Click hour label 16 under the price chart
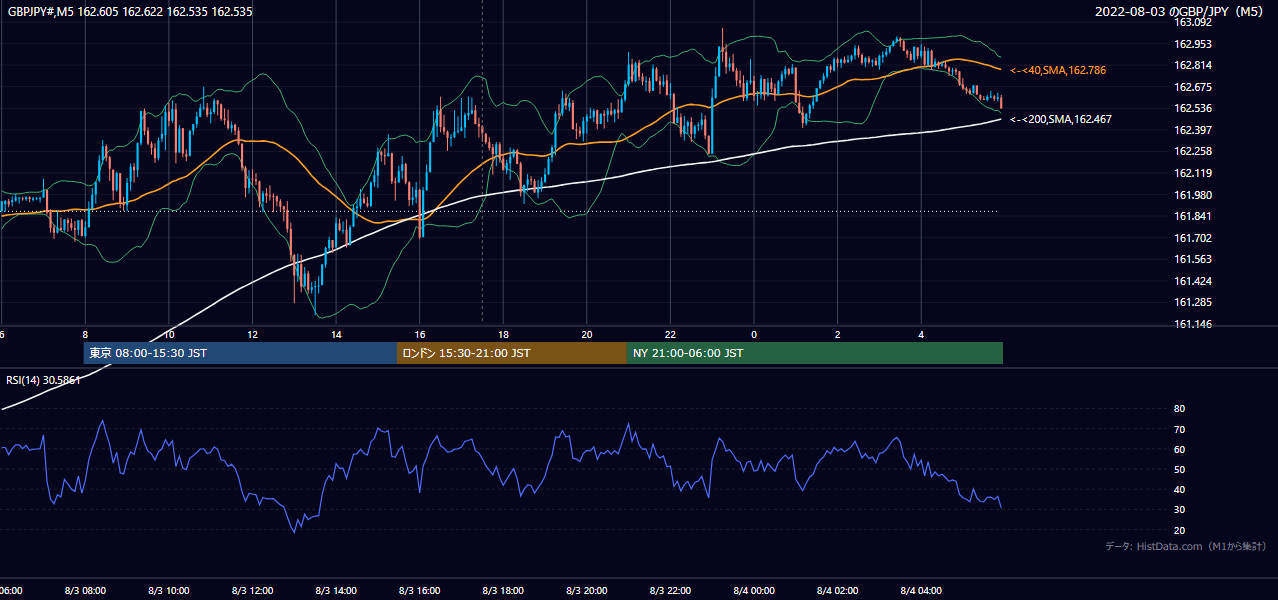Image resolution: width=1278 pixels, height=600 pixels. point(420,335)
